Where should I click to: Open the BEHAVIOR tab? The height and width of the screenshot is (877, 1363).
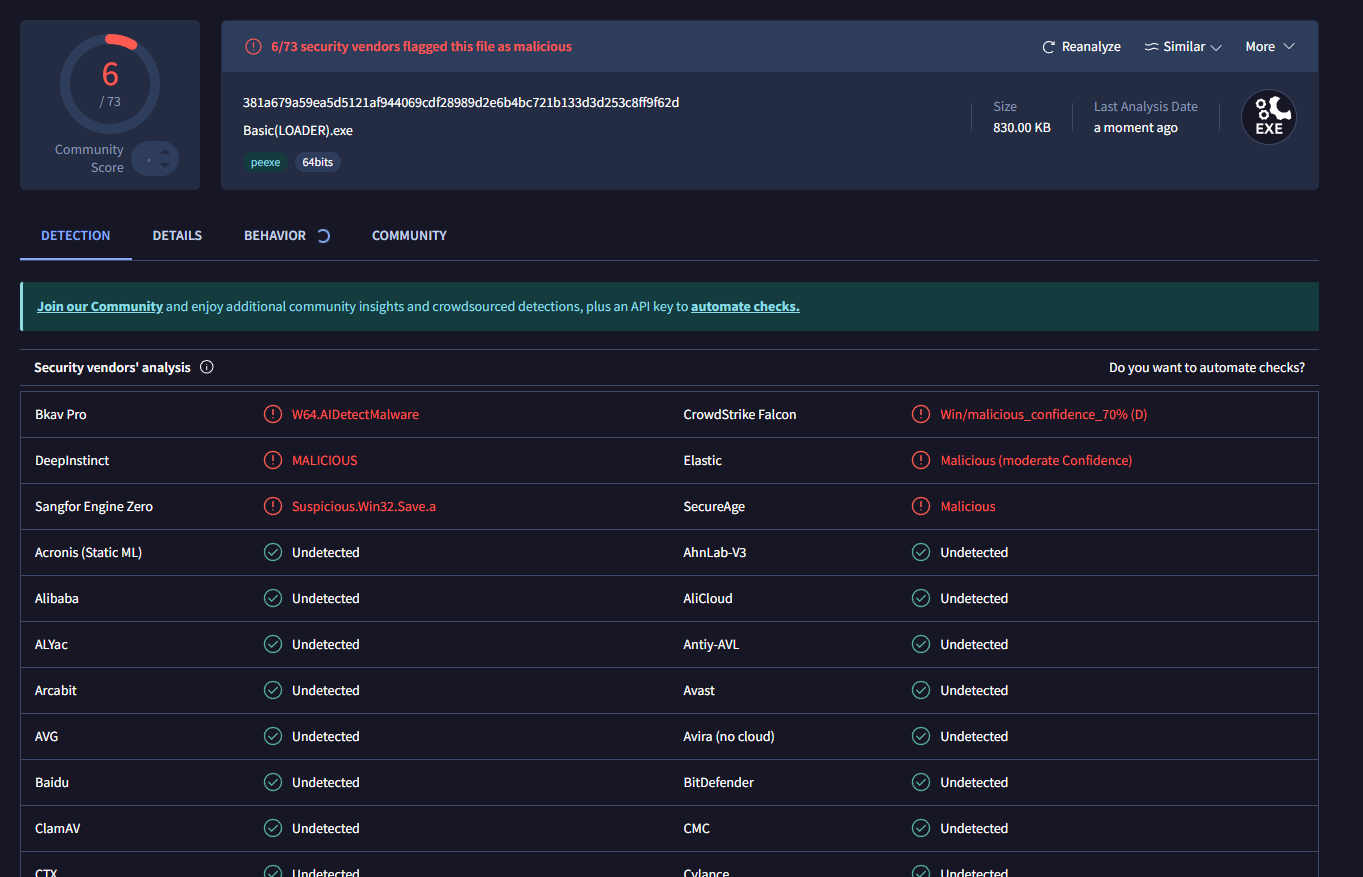click(x=275, y=236)
